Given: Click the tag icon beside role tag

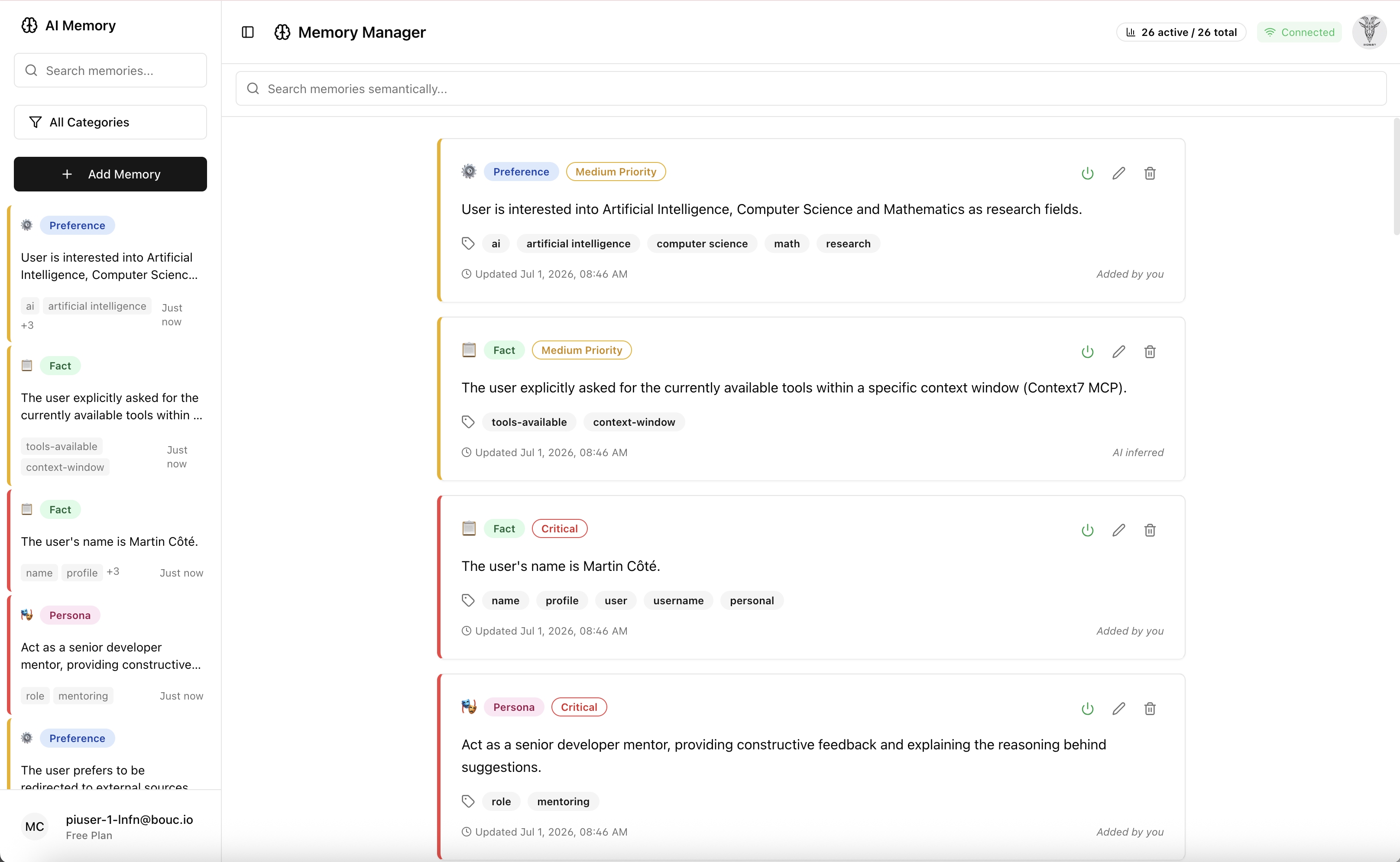Looking at the screenshot, I should (468, 801).
